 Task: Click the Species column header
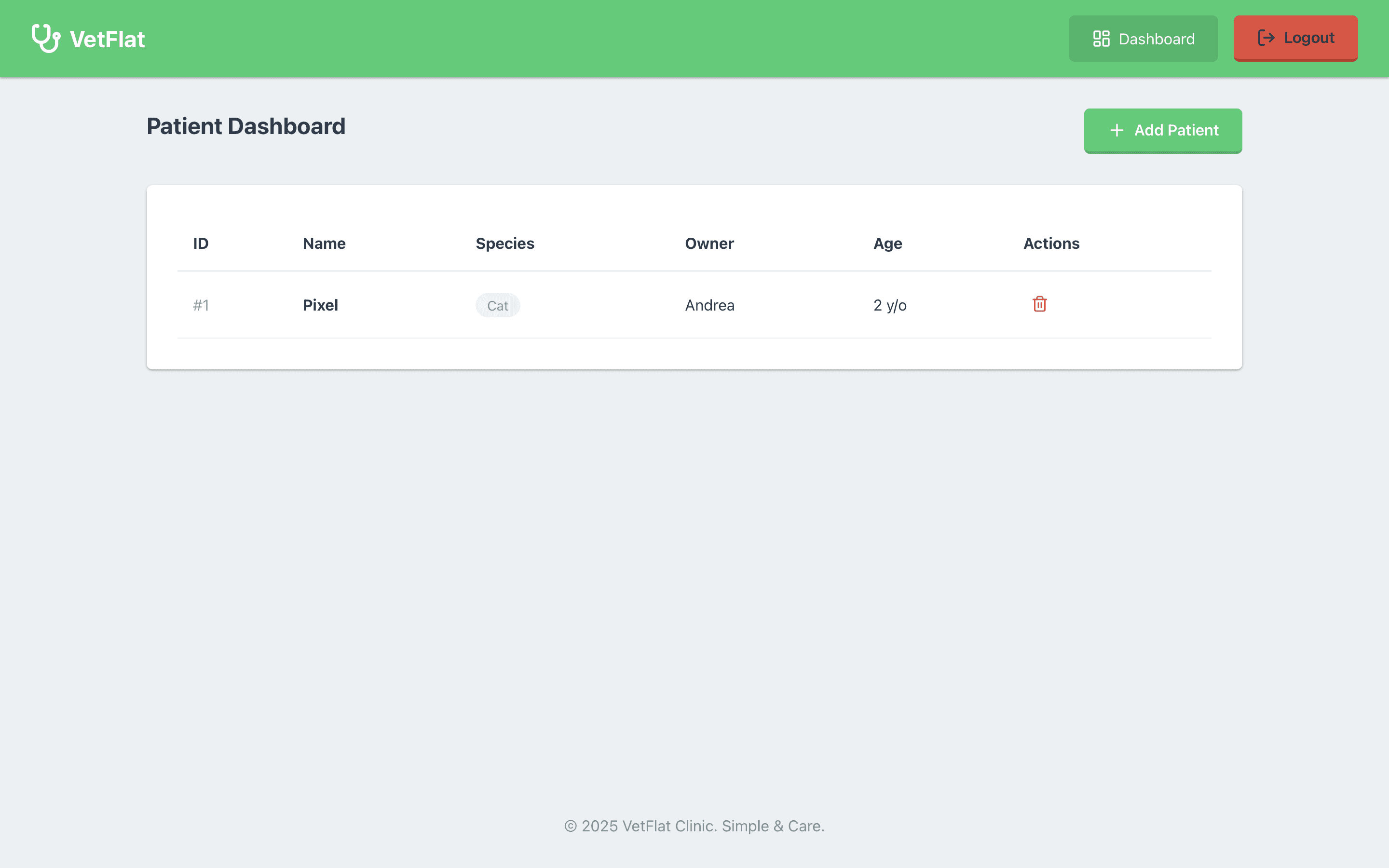click(504, 244)
